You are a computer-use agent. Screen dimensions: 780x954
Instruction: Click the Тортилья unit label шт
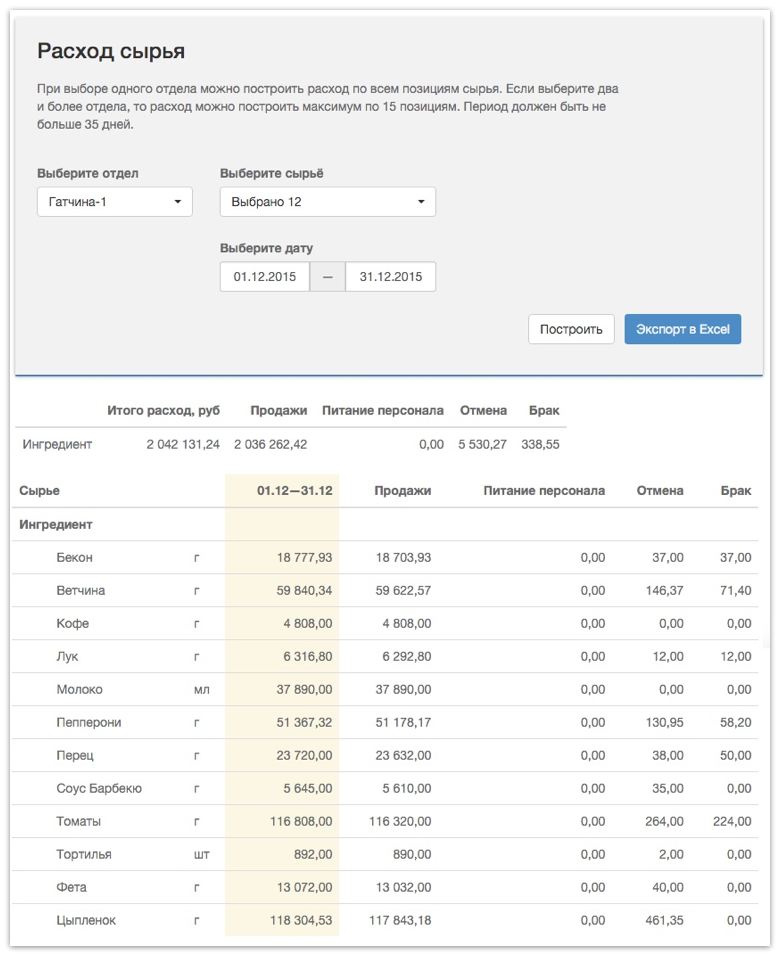(x=201, y=854)
